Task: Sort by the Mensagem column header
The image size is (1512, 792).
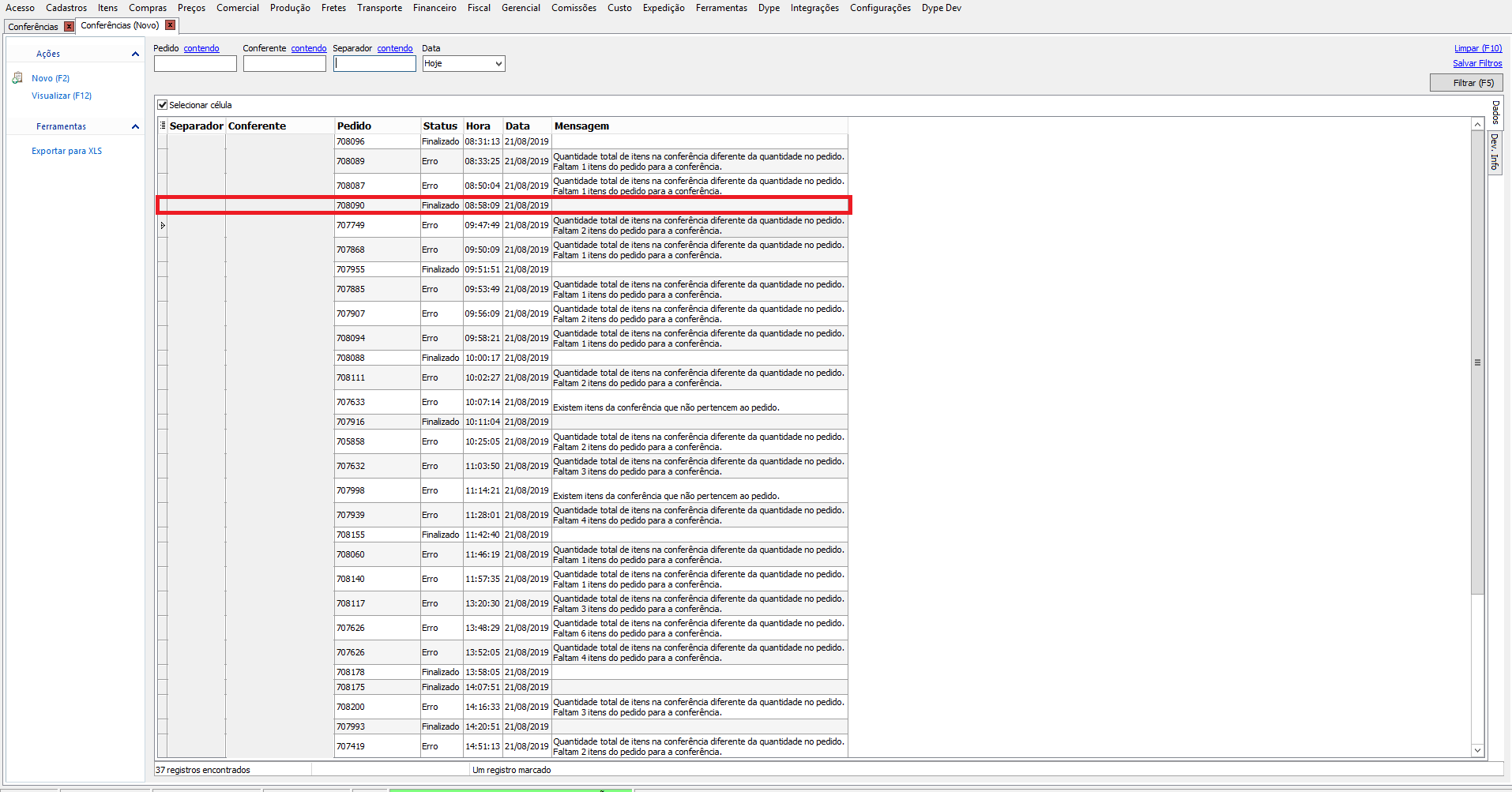Action: coord(699,126)
